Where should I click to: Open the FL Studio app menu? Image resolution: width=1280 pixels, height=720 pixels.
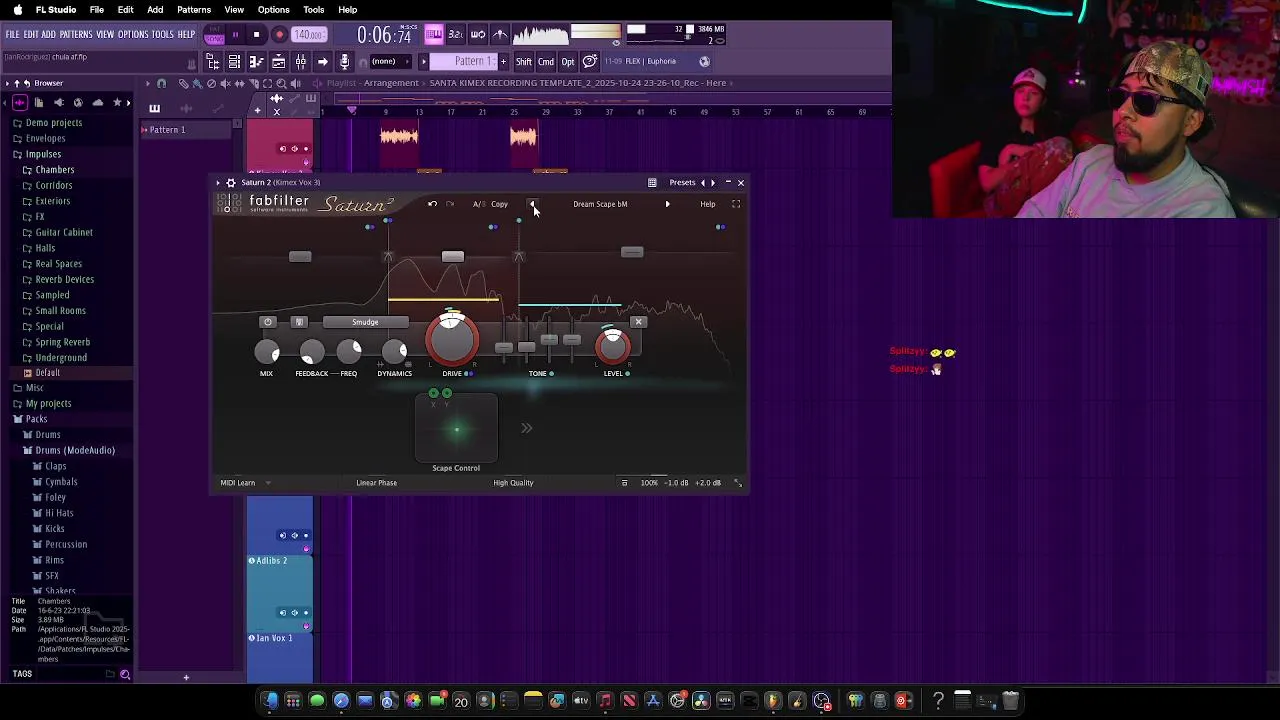56,10
